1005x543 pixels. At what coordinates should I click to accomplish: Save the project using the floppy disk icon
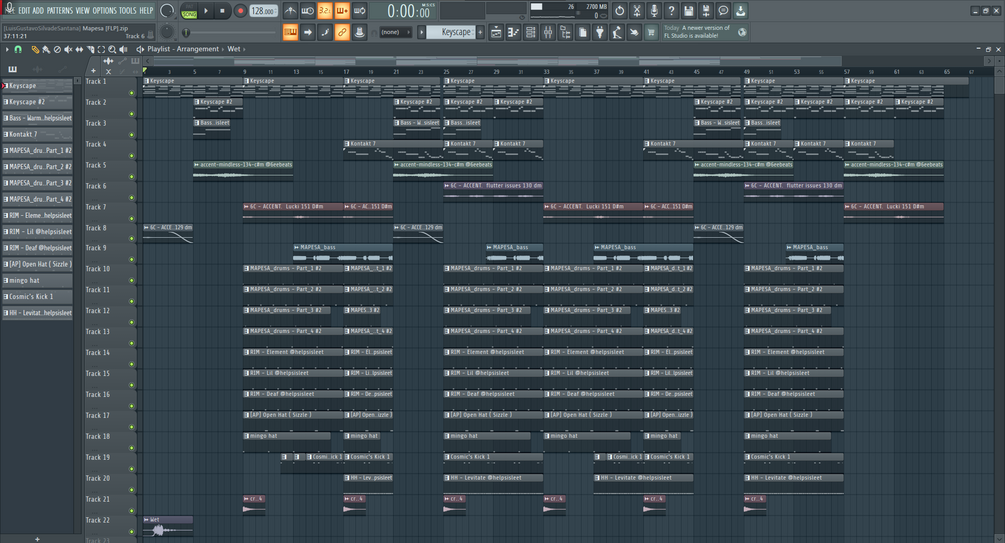(x=688, y=11)
